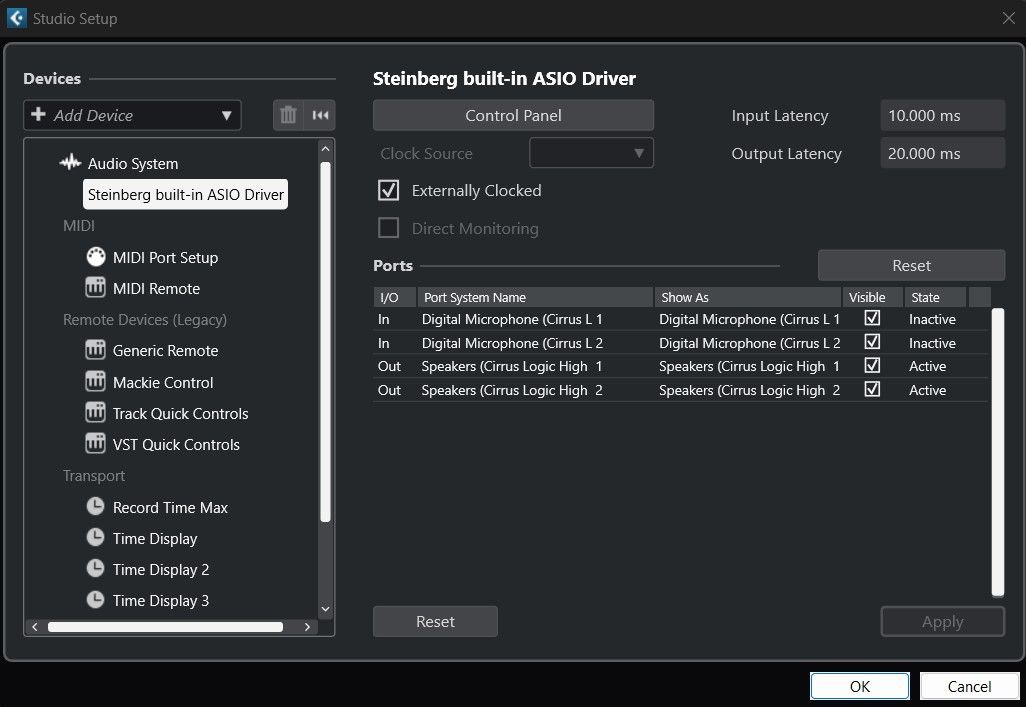The width and height of the screenshot is (1026, 707).
Task: Click the Input Latency value field
Action: [942, 115]
